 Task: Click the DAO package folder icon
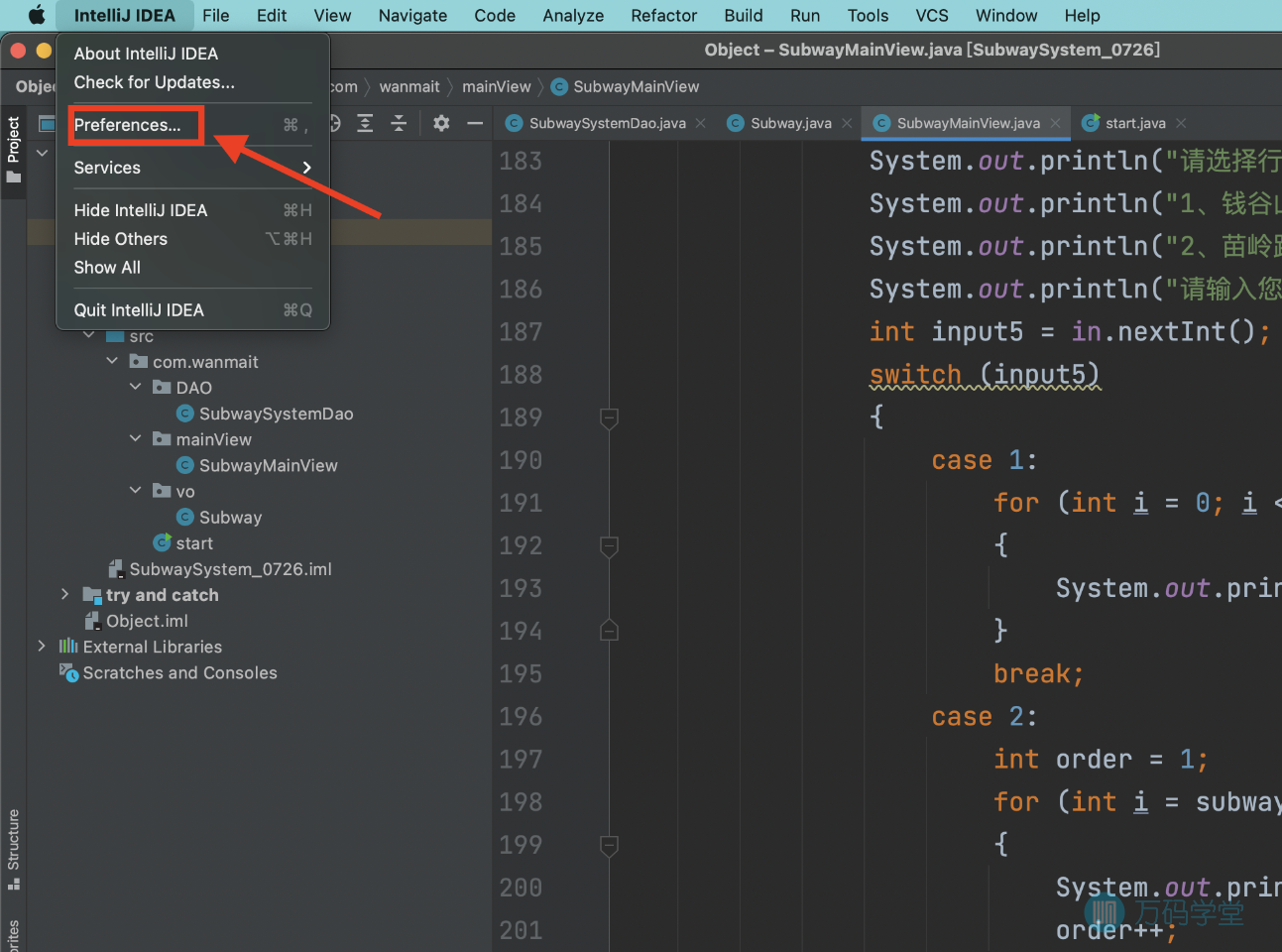pyautogui.click(x=162, y=387)
